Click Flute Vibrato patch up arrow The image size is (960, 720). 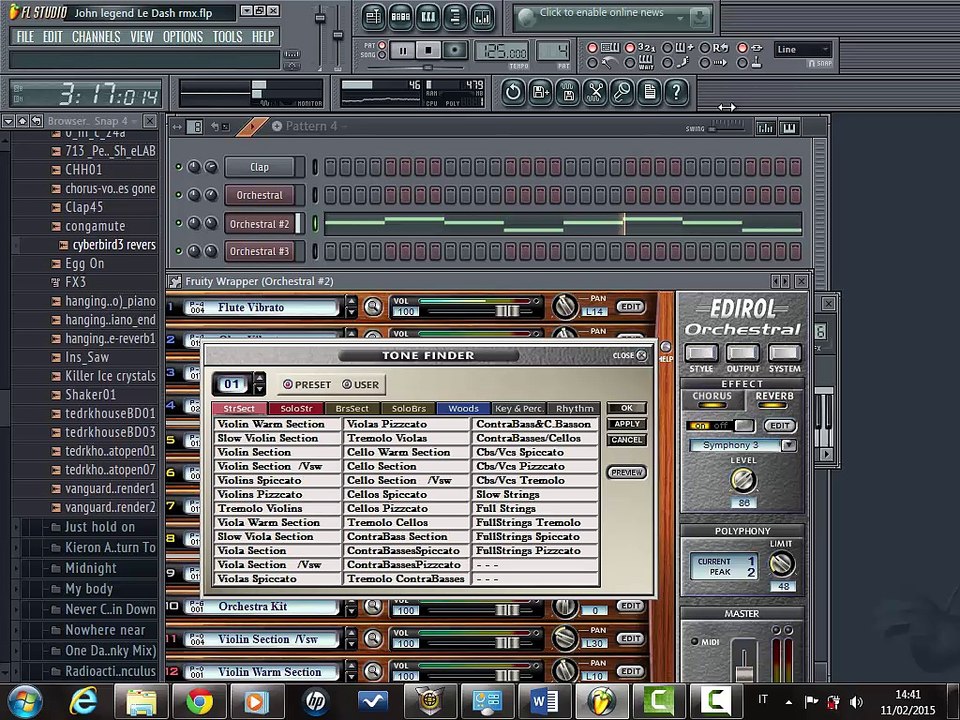click(x=351, y=301)
